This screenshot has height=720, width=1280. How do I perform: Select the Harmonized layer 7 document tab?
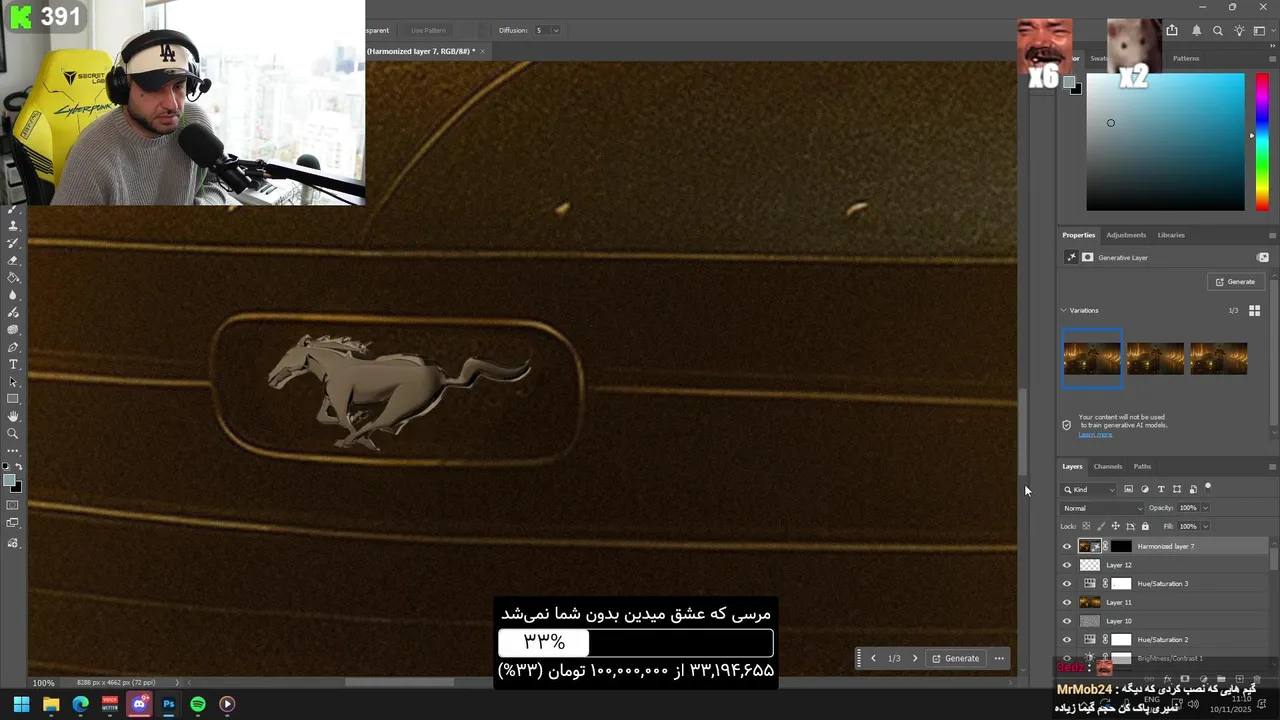coord(420,51)
